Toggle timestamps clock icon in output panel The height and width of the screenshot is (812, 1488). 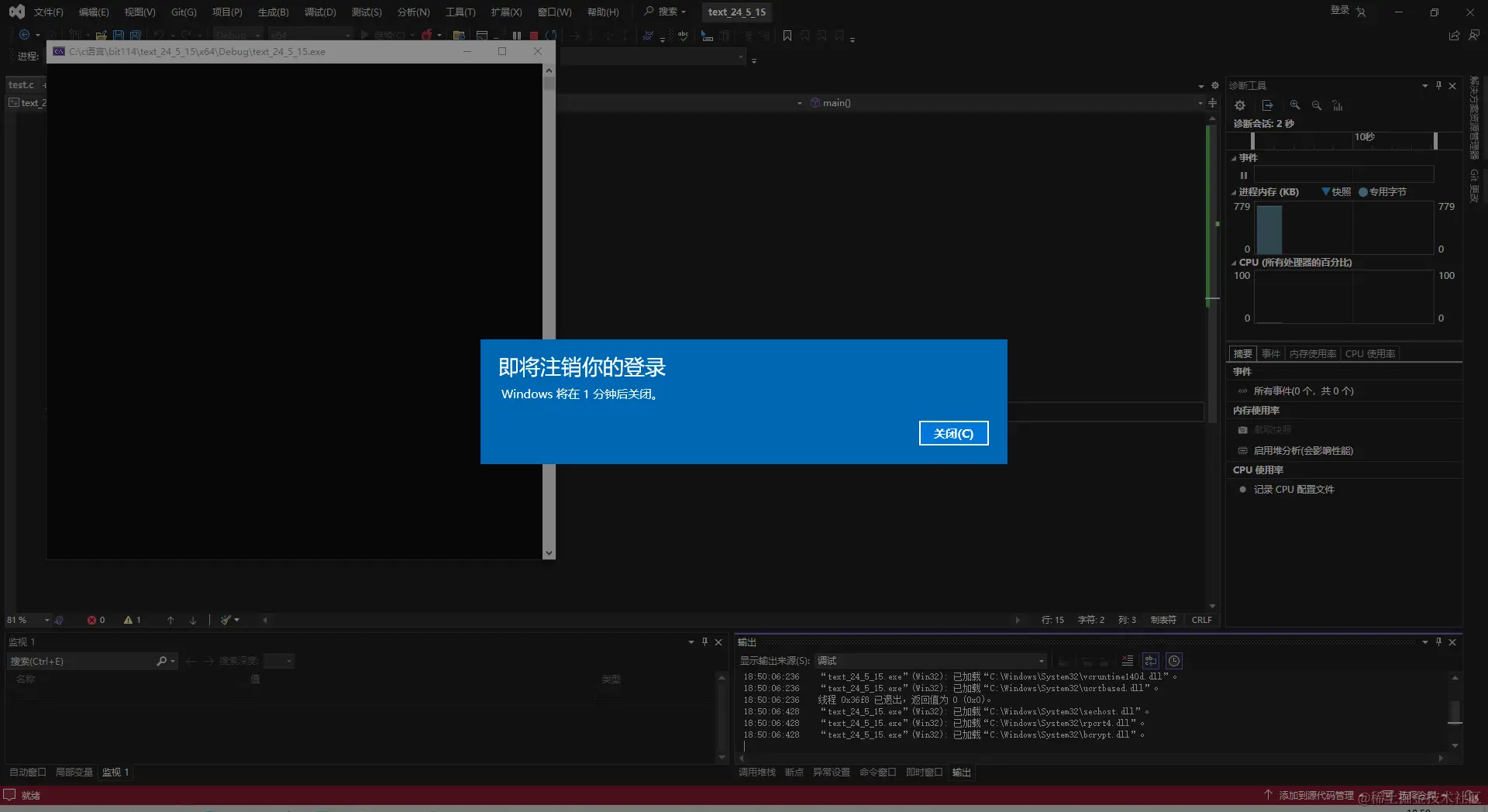pyautogui.click(x=1174, y=661)
